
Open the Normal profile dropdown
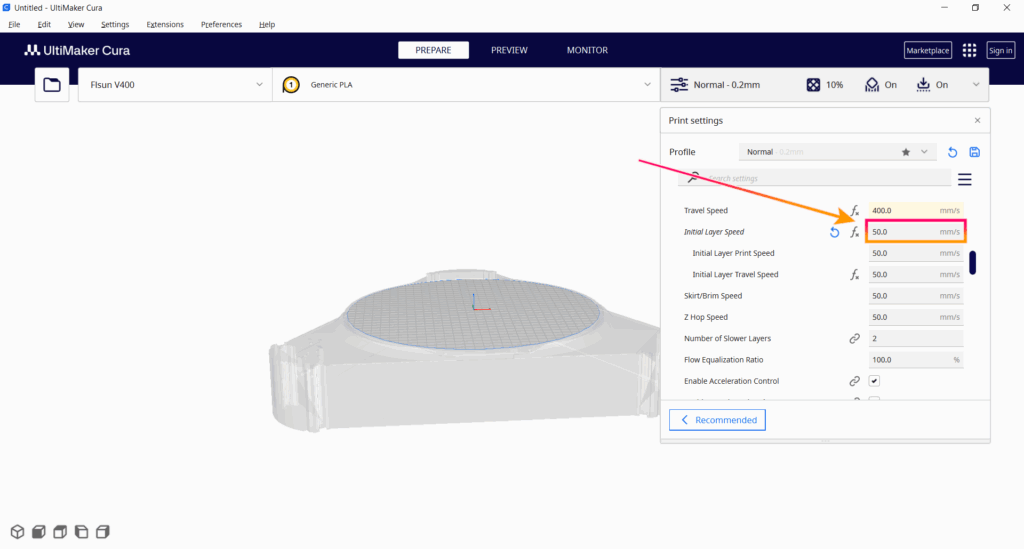[838, 152]
